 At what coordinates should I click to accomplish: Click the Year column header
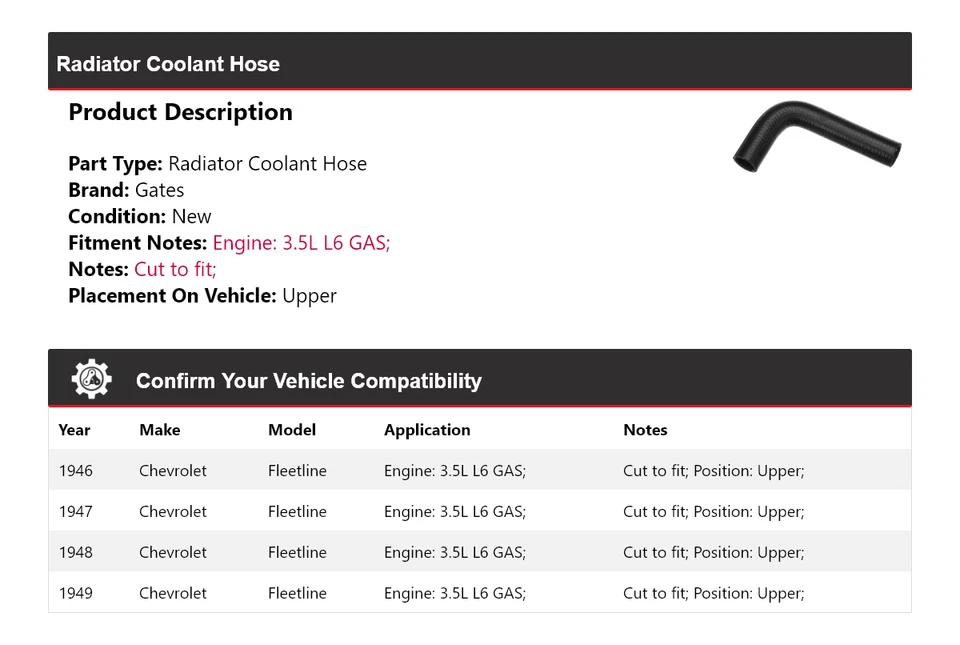(x=74, y=430)
